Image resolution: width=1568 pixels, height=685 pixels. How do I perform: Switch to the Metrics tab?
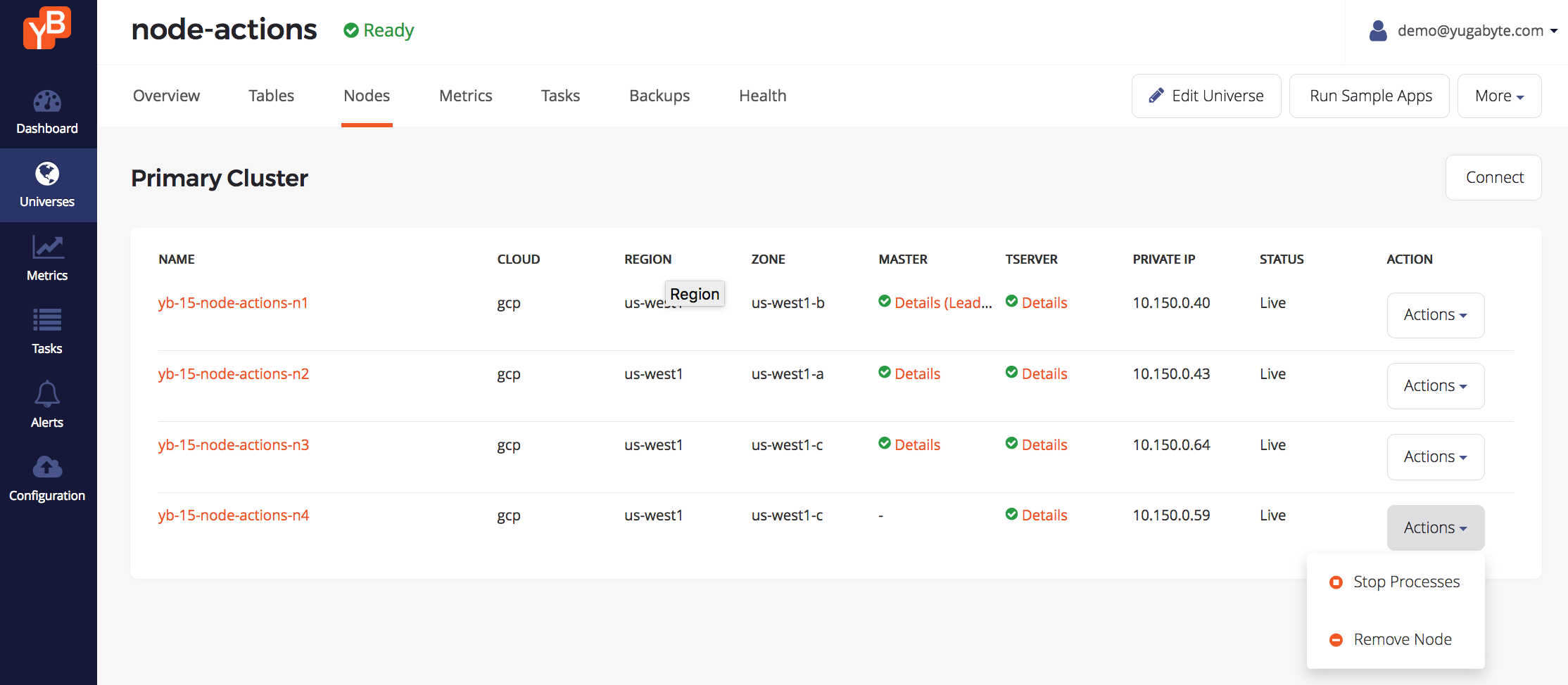(465, 96)
